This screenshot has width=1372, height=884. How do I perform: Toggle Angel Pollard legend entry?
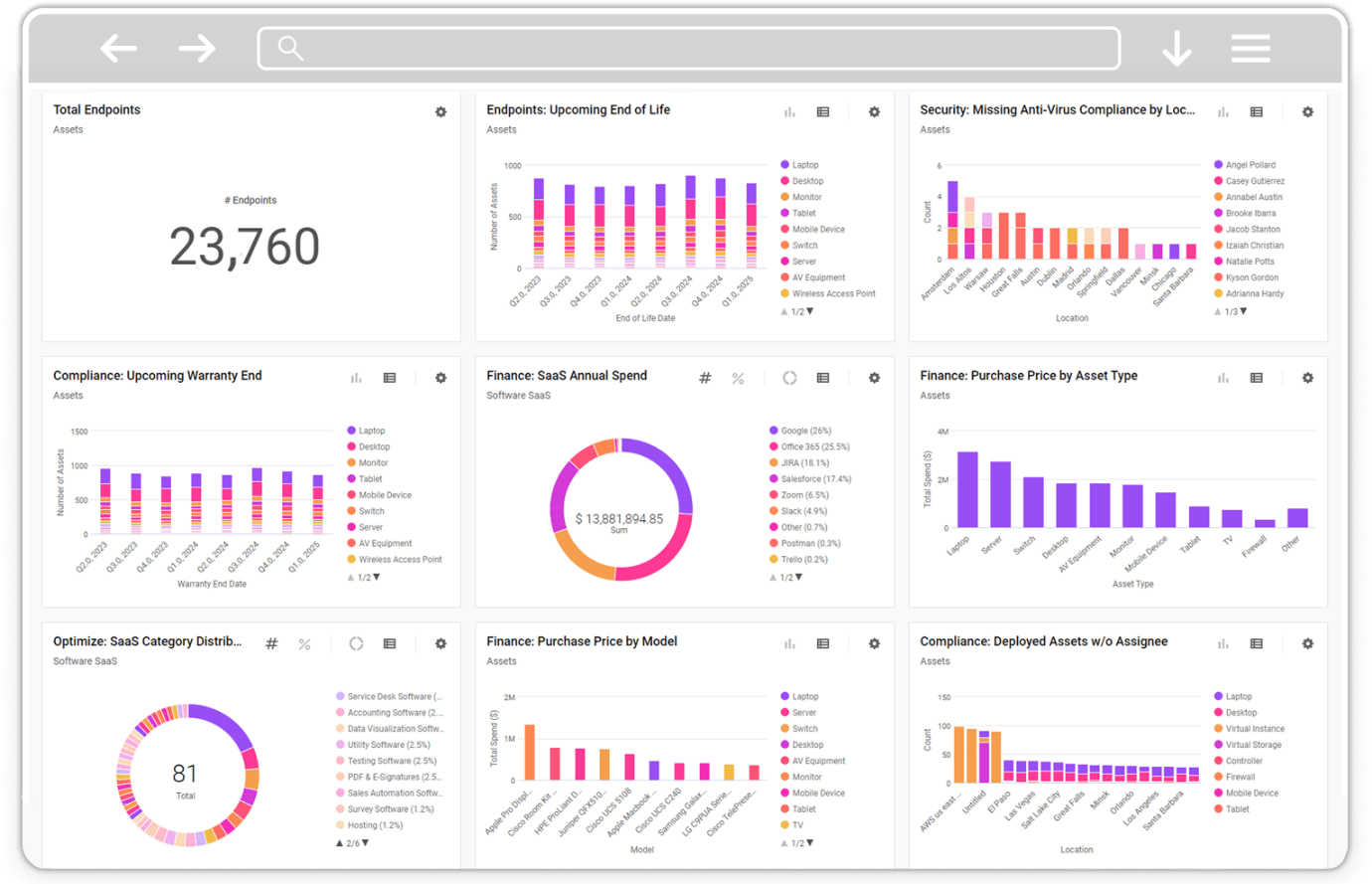pos(1245,165)
